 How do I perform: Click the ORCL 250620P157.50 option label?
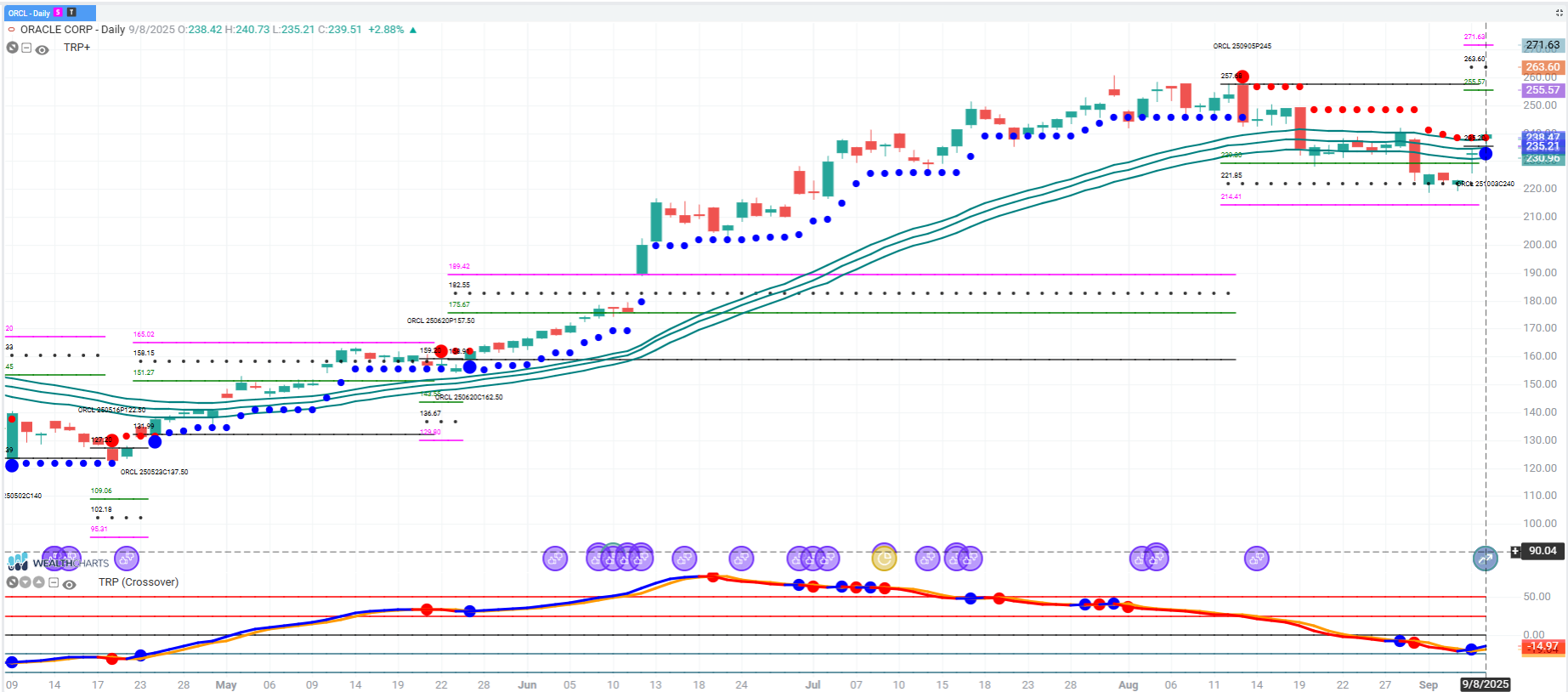(x=440, y=320)
